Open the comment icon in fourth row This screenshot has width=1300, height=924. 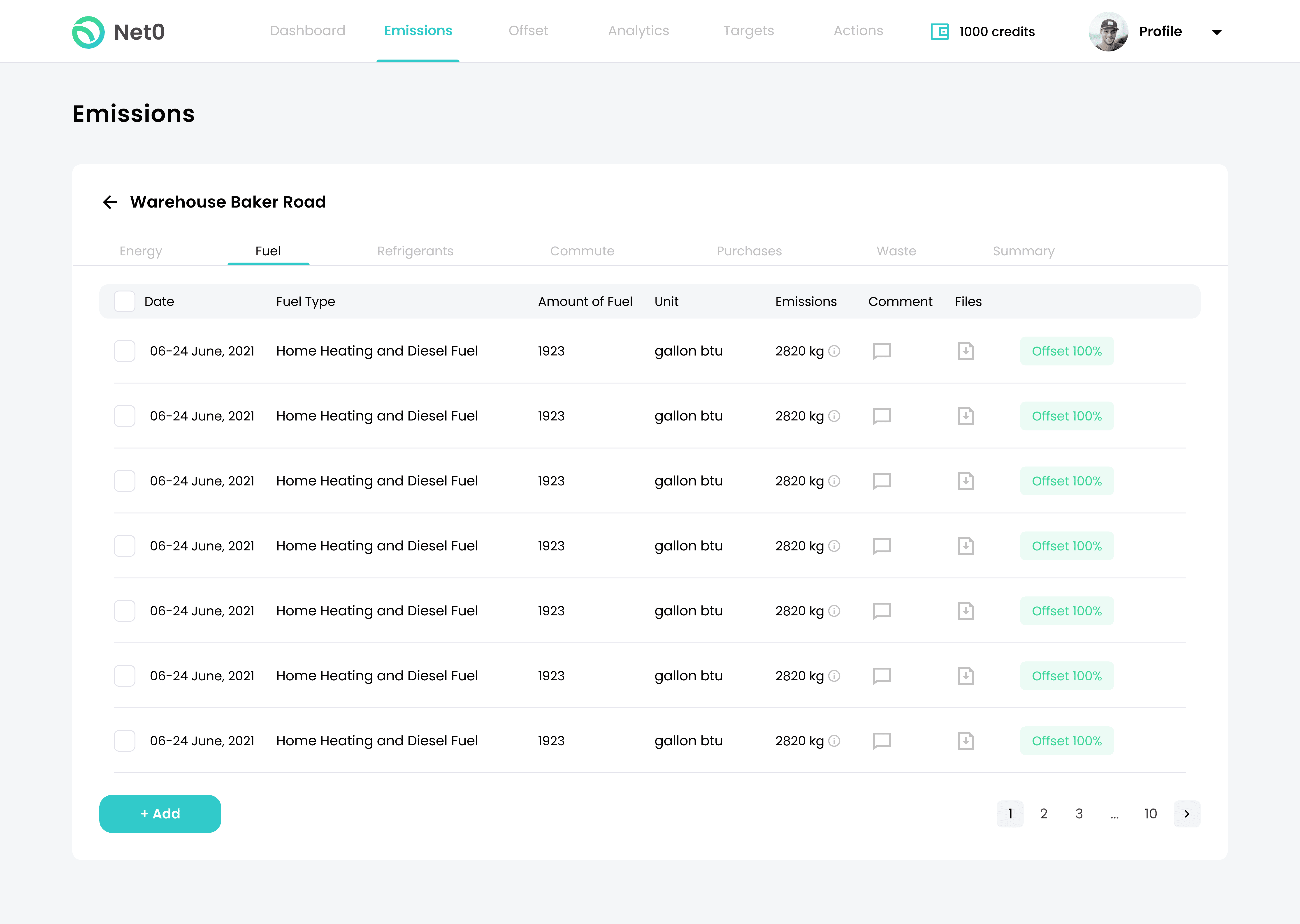tap(882, 546)
